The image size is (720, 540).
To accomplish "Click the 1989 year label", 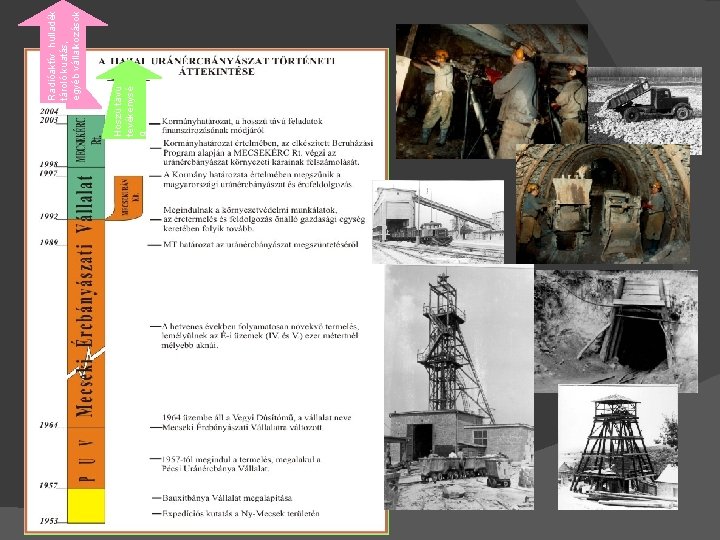I will pyautogui.click(x=49, y=242).
